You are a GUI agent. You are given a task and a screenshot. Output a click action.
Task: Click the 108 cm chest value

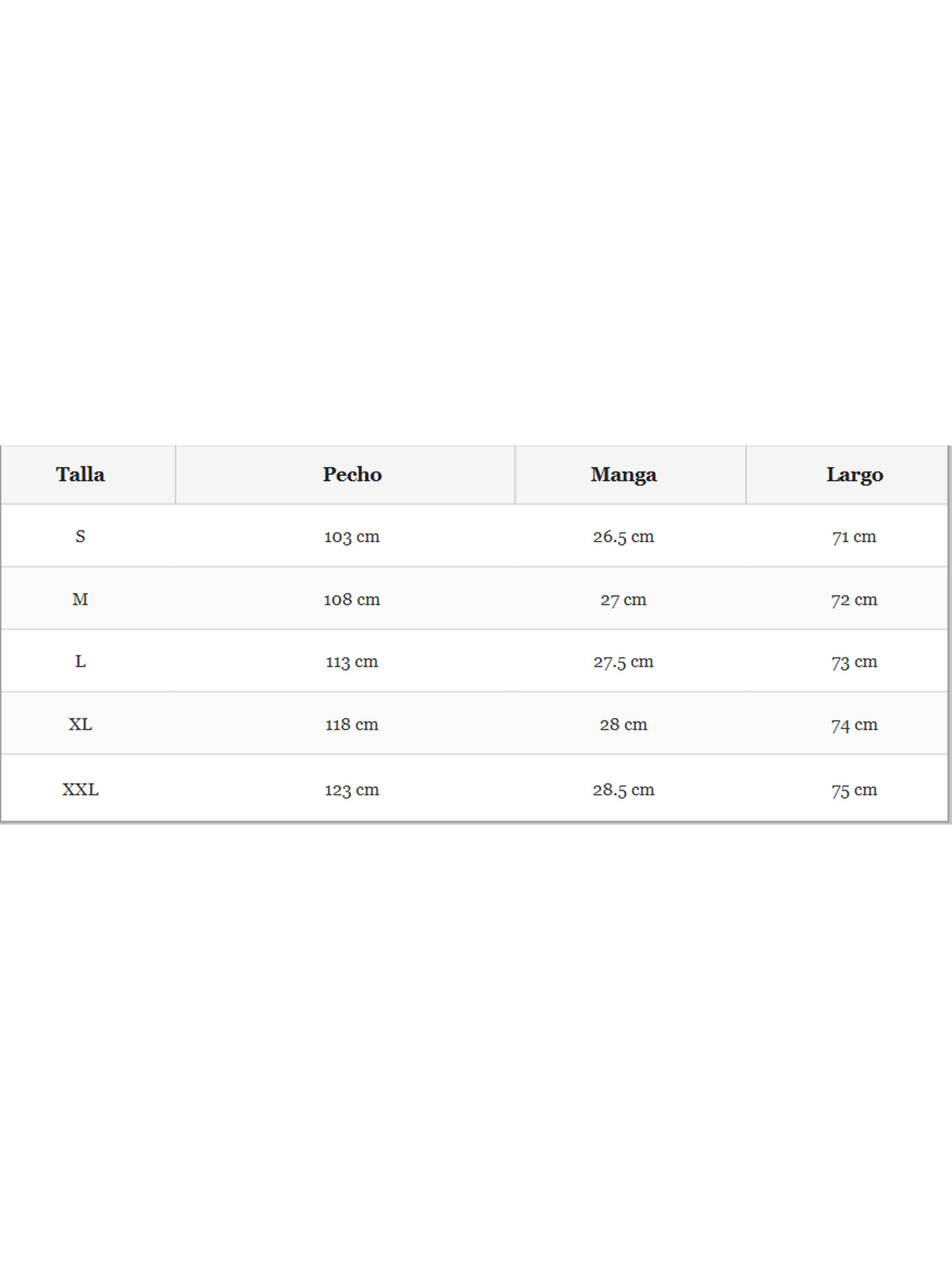point(351,599)
